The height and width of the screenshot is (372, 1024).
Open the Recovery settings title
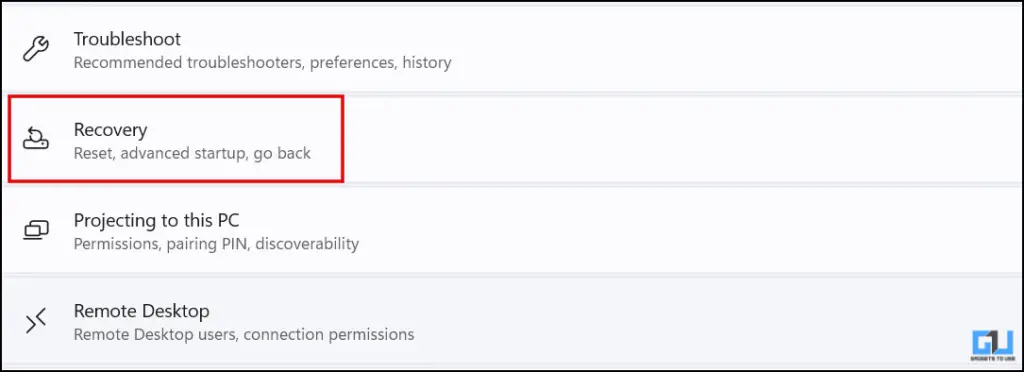tap(110, 130)
